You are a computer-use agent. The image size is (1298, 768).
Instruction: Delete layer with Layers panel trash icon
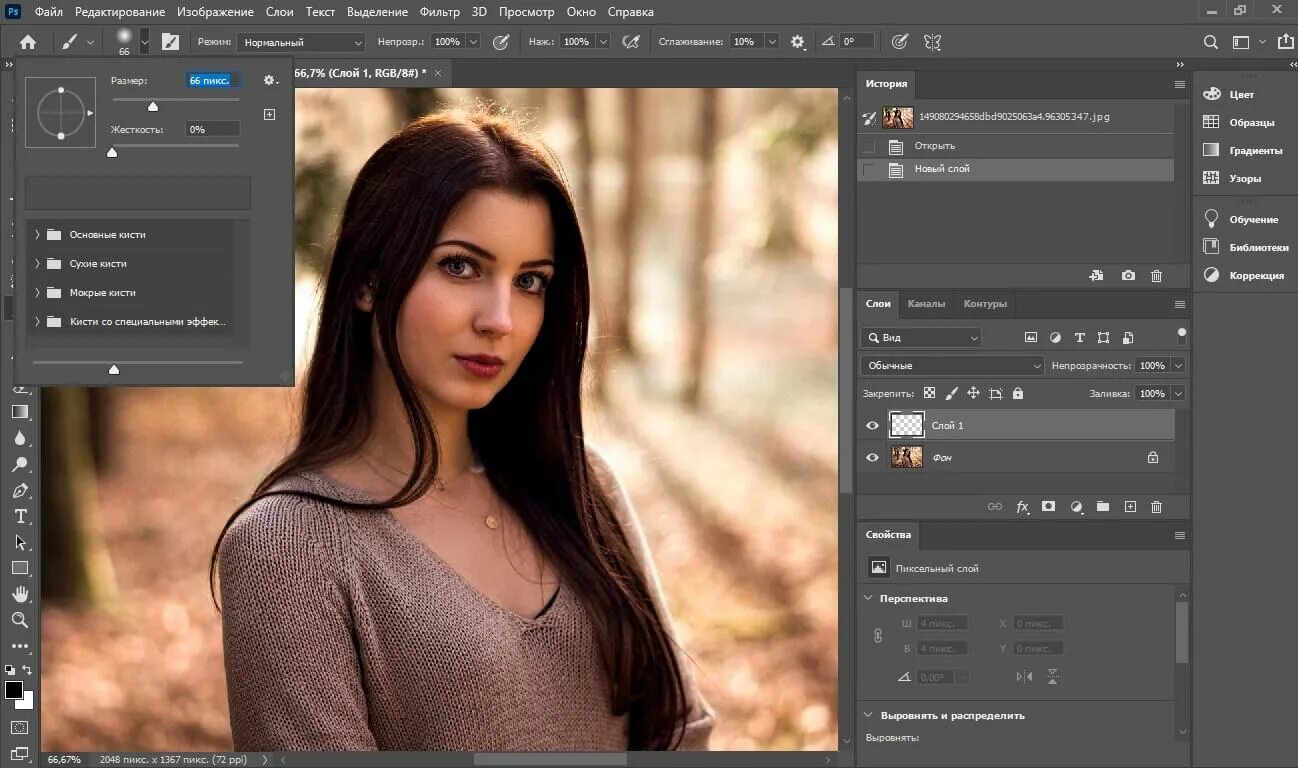pos(1157,507)
